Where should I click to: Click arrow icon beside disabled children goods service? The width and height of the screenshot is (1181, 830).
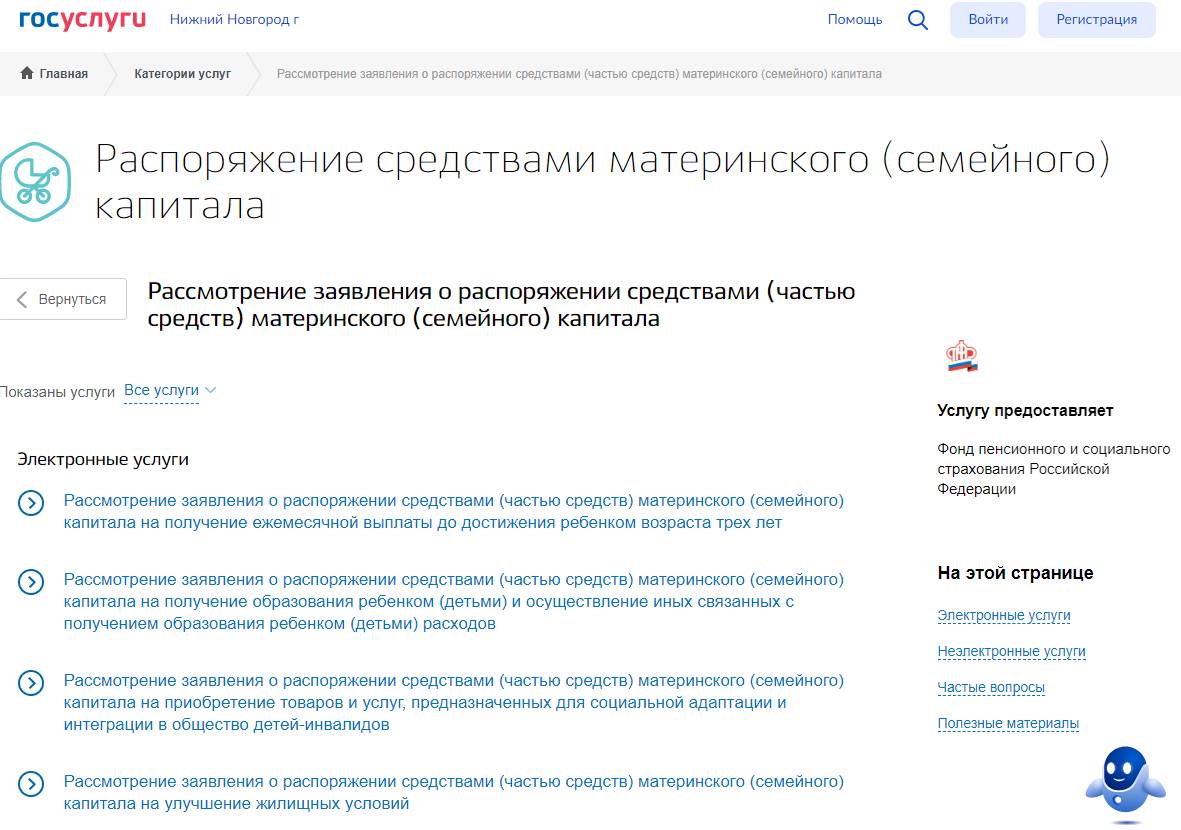pyautogui.click(x=31, y=683)
